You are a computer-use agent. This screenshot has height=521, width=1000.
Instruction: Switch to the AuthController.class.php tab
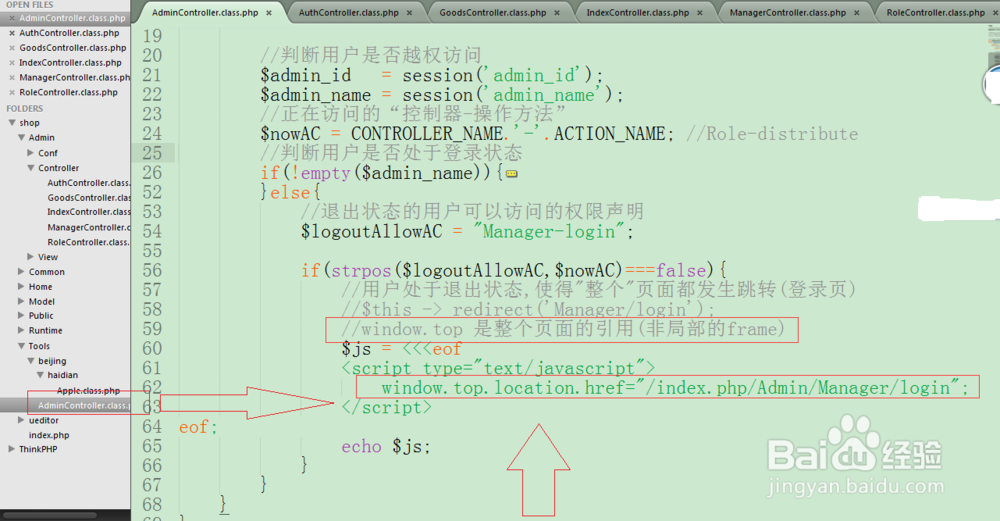[x=348, y=13]
